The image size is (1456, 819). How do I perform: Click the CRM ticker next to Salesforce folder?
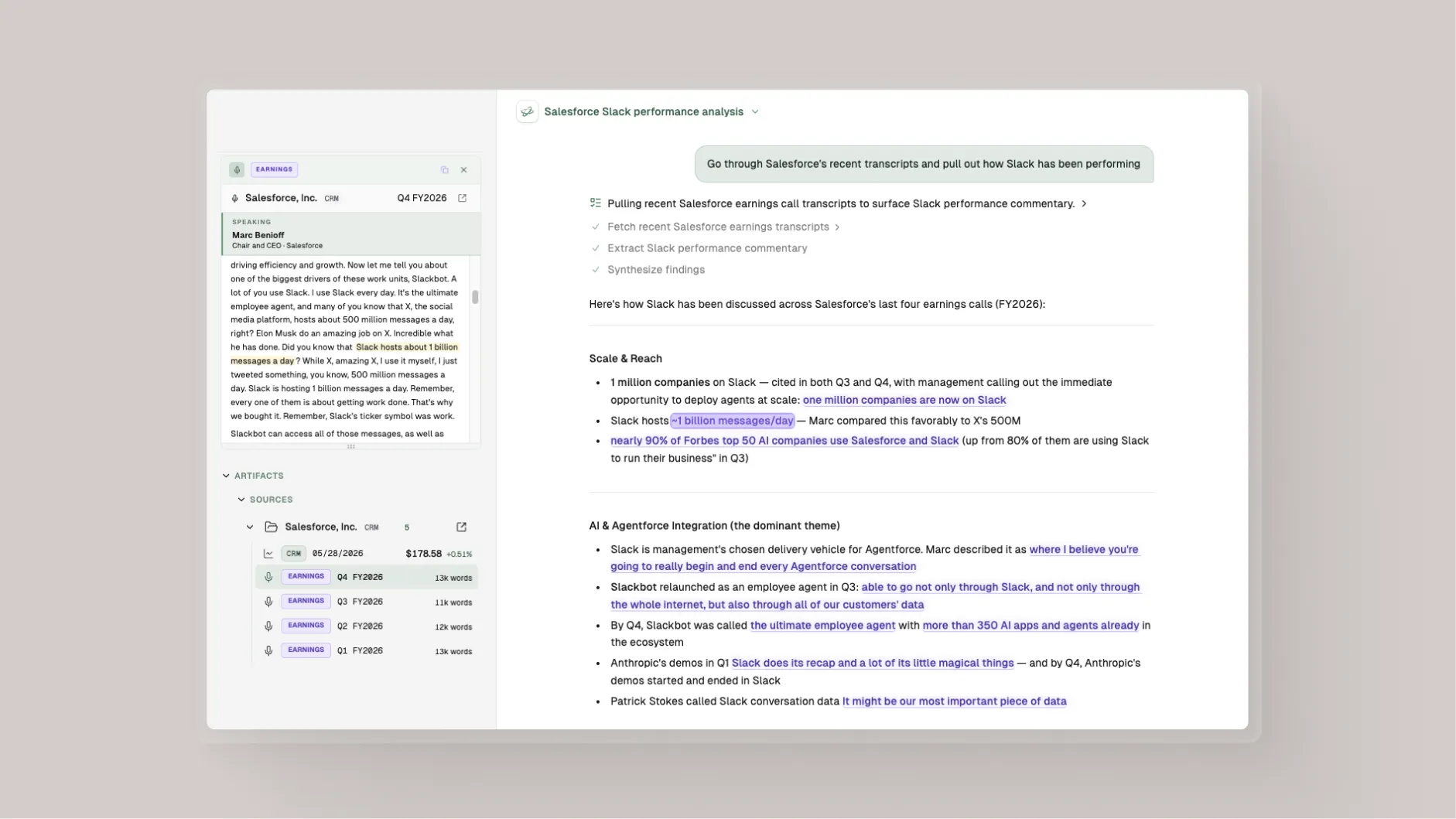371,528
